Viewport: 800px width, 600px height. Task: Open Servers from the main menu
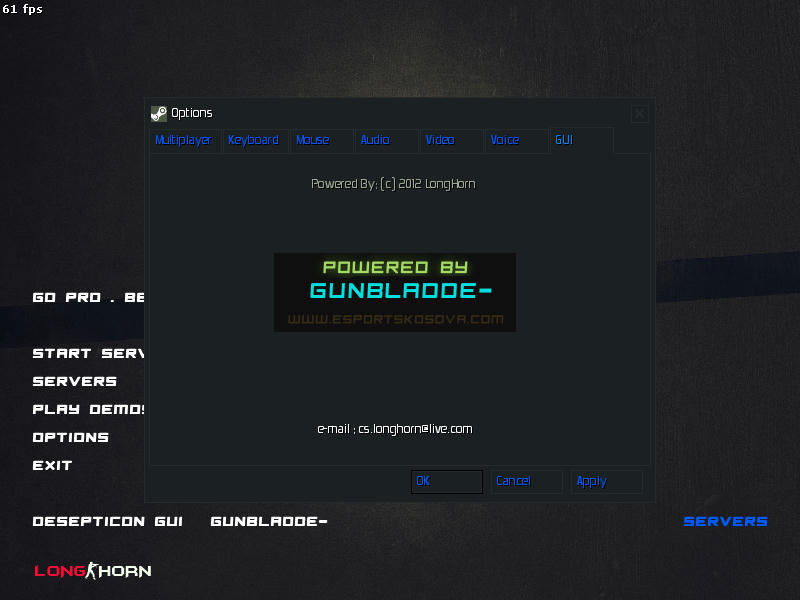(x=75, y=382)
